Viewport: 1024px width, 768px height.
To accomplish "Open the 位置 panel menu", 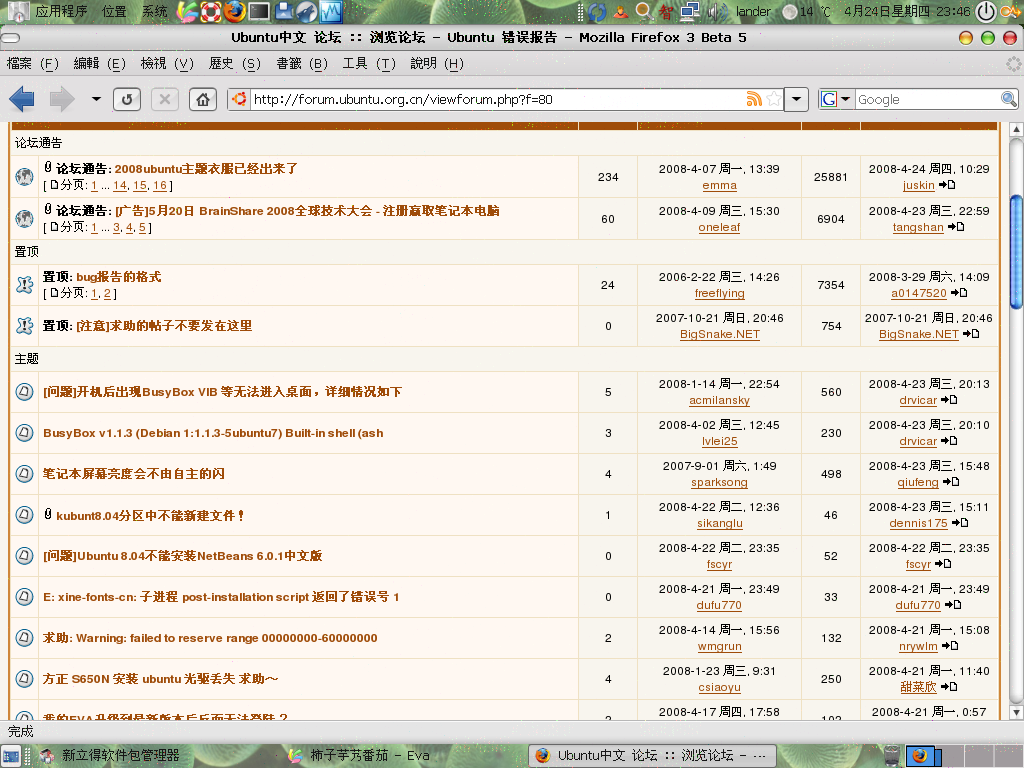I will click(x=114, y=11).
